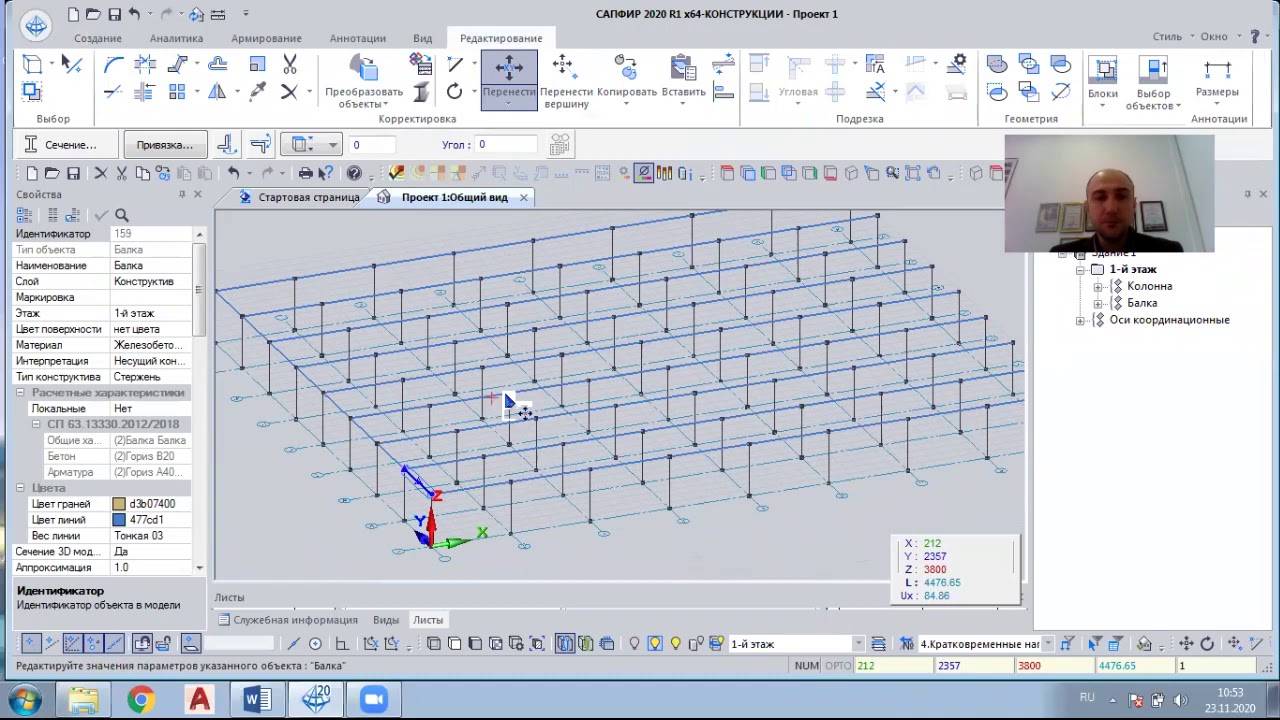Click the Угол input field
This screenshot has width=1280, height=720.
point(506,145)
